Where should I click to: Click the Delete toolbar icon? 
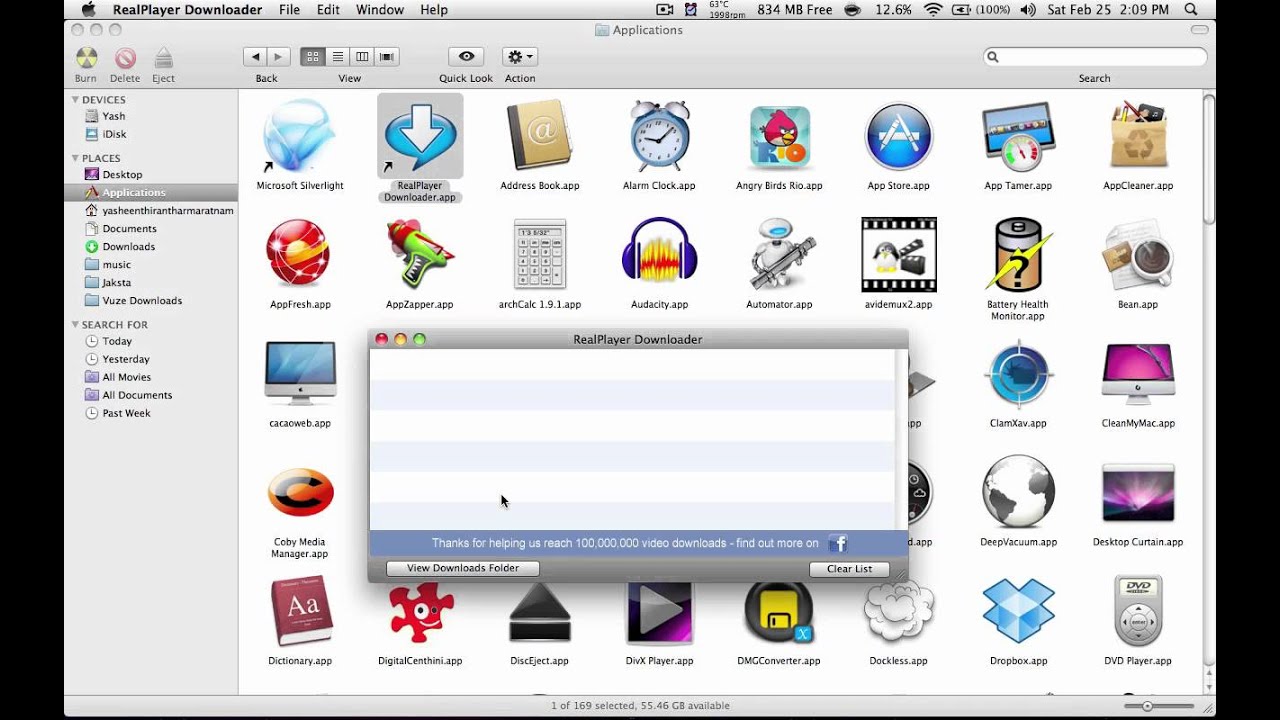(x=125, y=58)
